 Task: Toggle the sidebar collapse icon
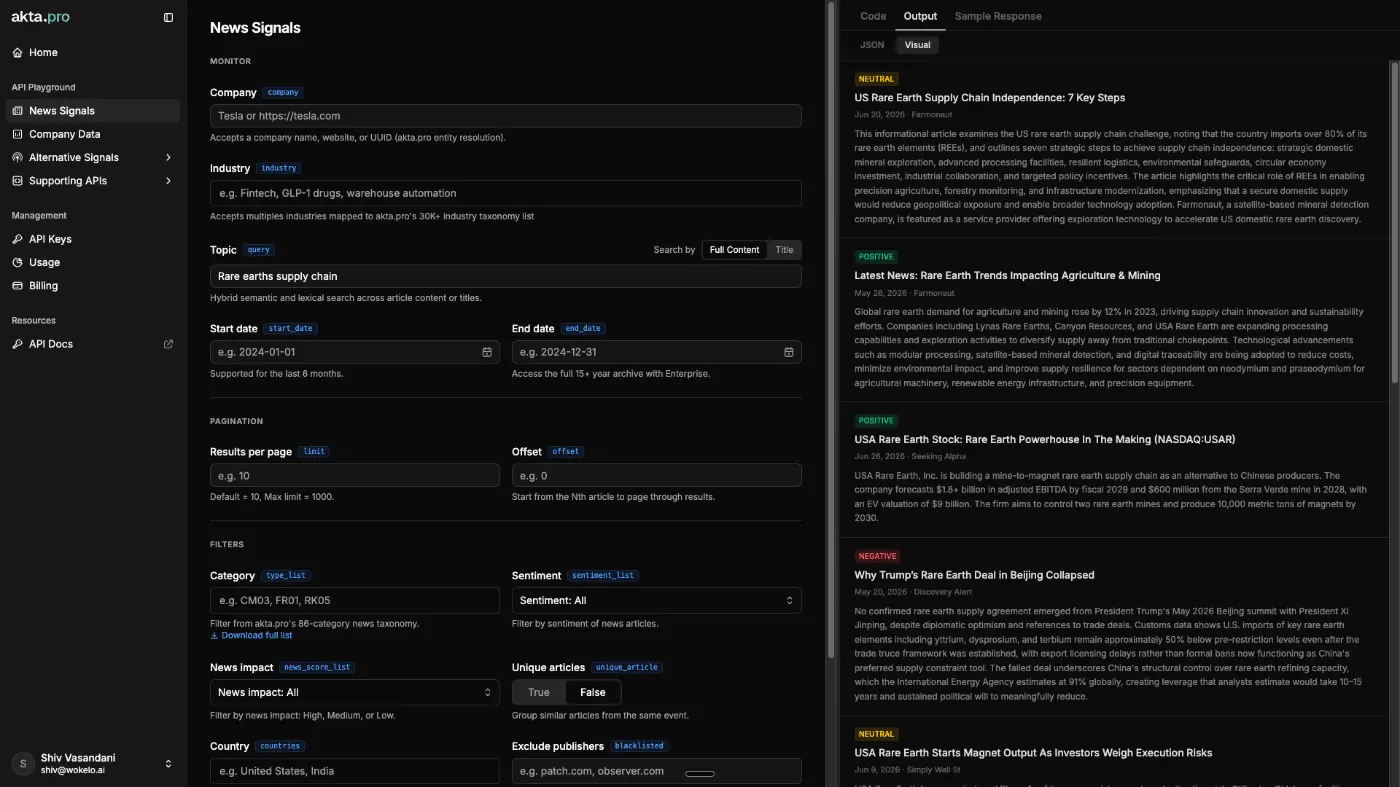168,17
